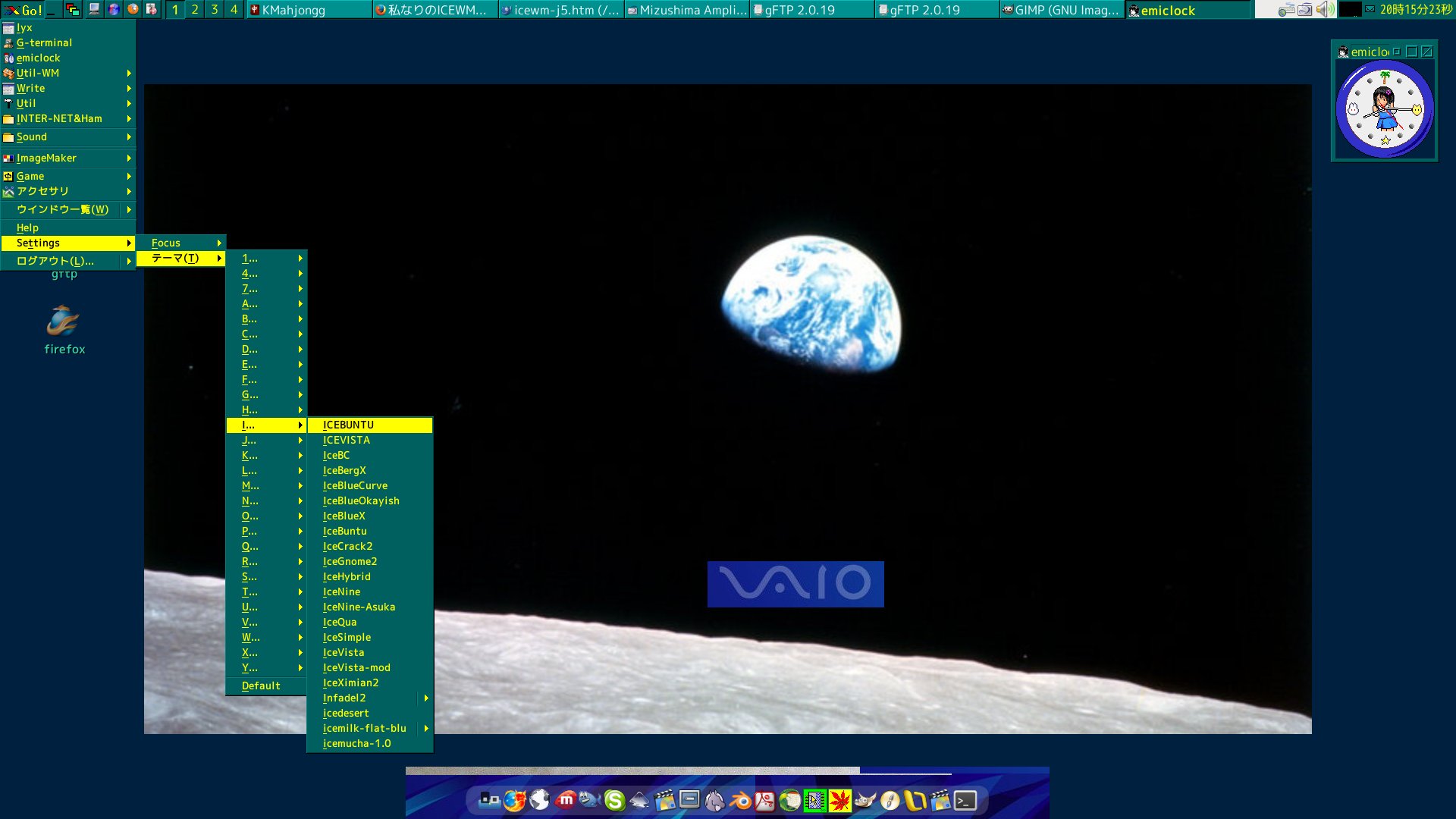
Task: Open the terminal icon in dock
Action: point(965,801)
